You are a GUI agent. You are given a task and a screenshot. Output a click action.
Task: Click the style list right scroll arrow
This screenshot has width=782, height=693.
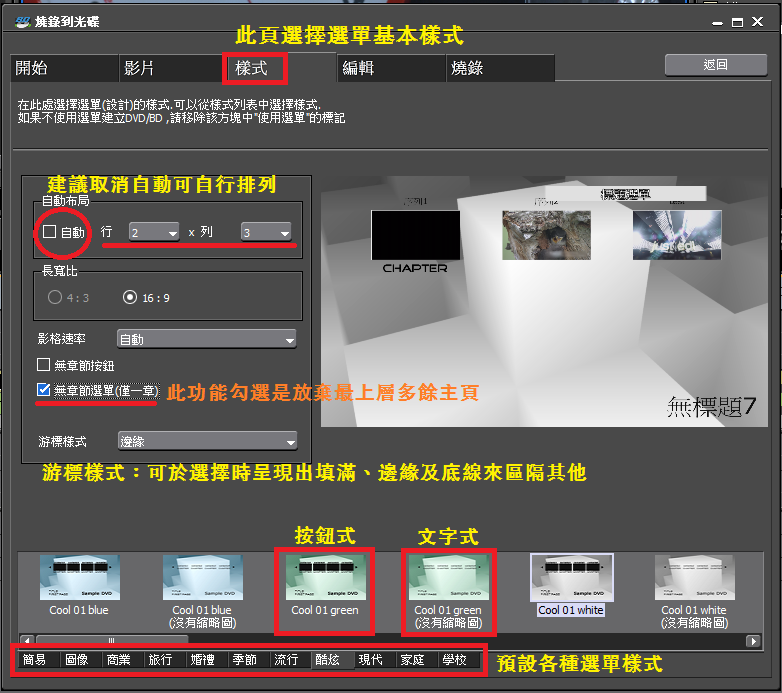(754, 640)
